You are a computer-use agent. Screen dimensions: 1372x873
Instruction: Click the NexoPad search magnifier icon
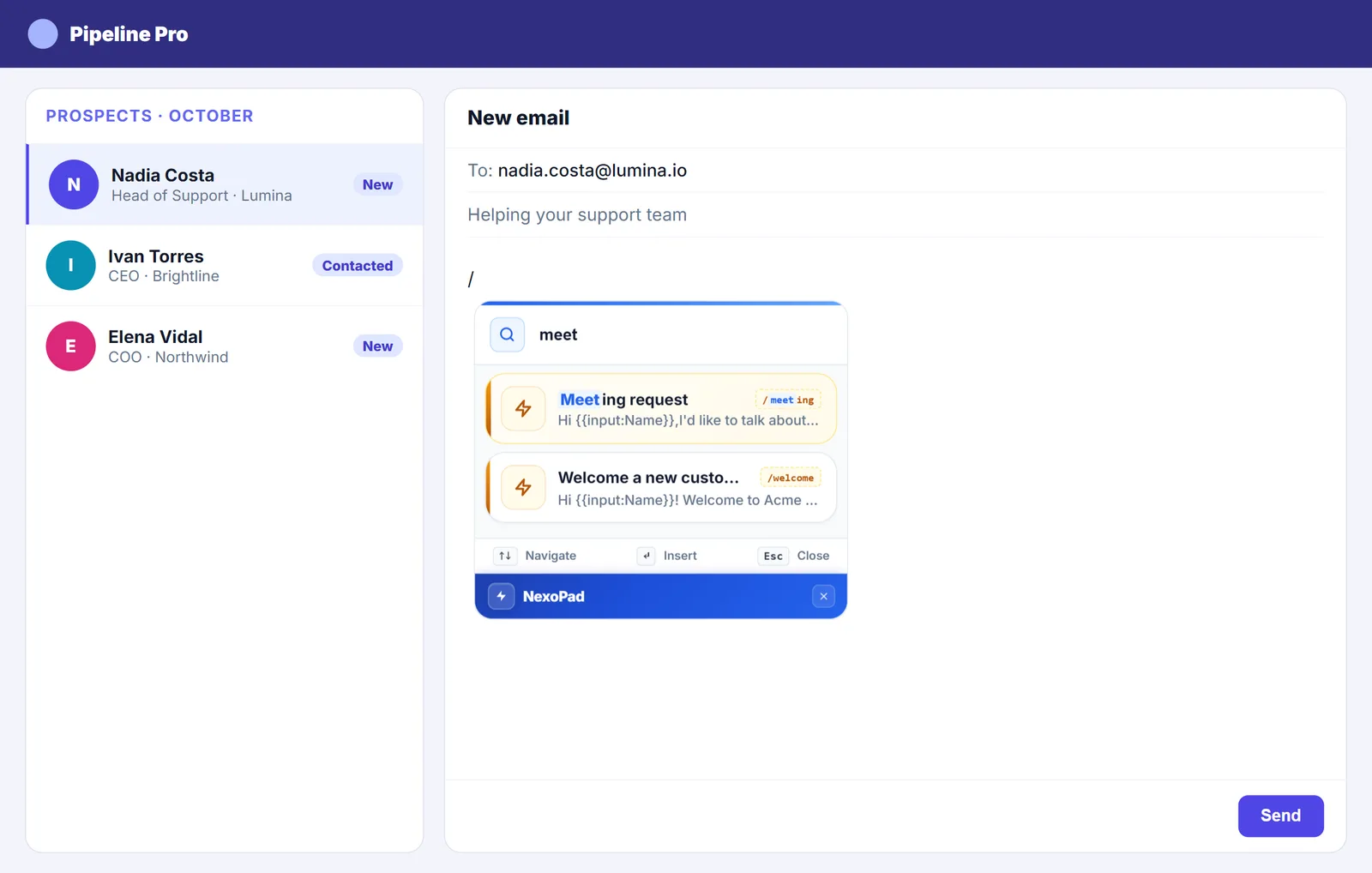[507, 334]
